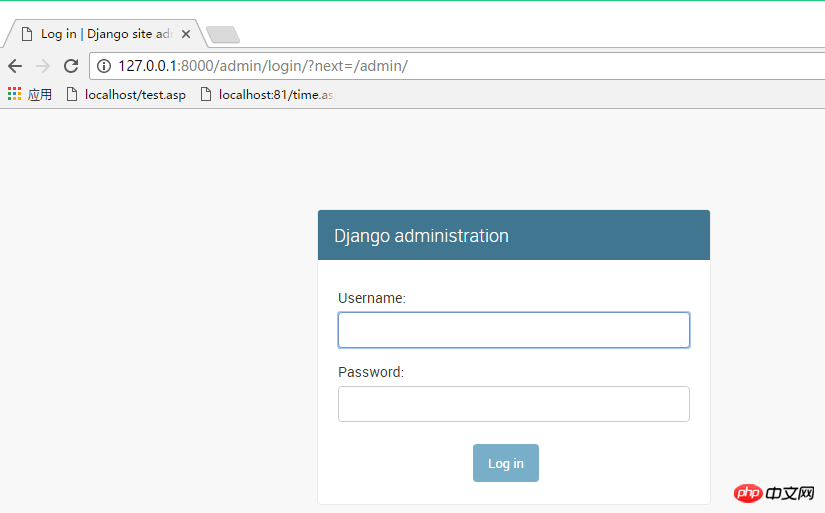Click the Username: label
Image resolution: width=825 pixels, height=513 pixels.
371,298
